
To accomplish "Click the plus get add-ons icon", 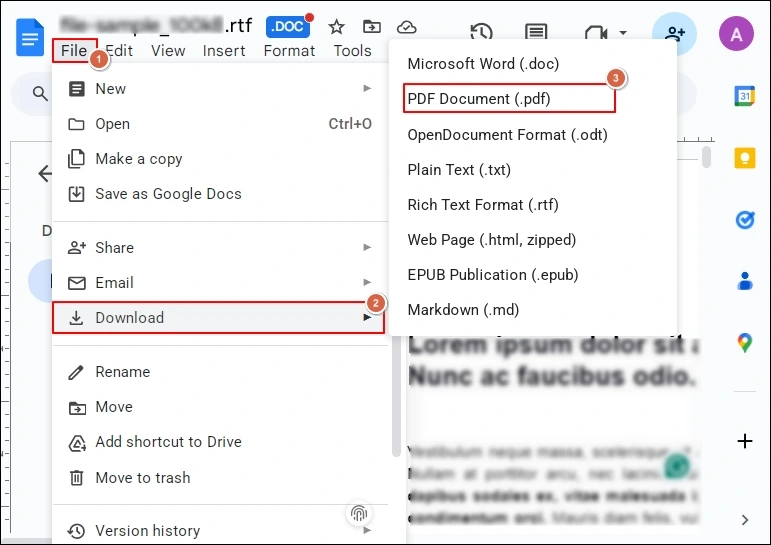I will (x=744, y=441).
